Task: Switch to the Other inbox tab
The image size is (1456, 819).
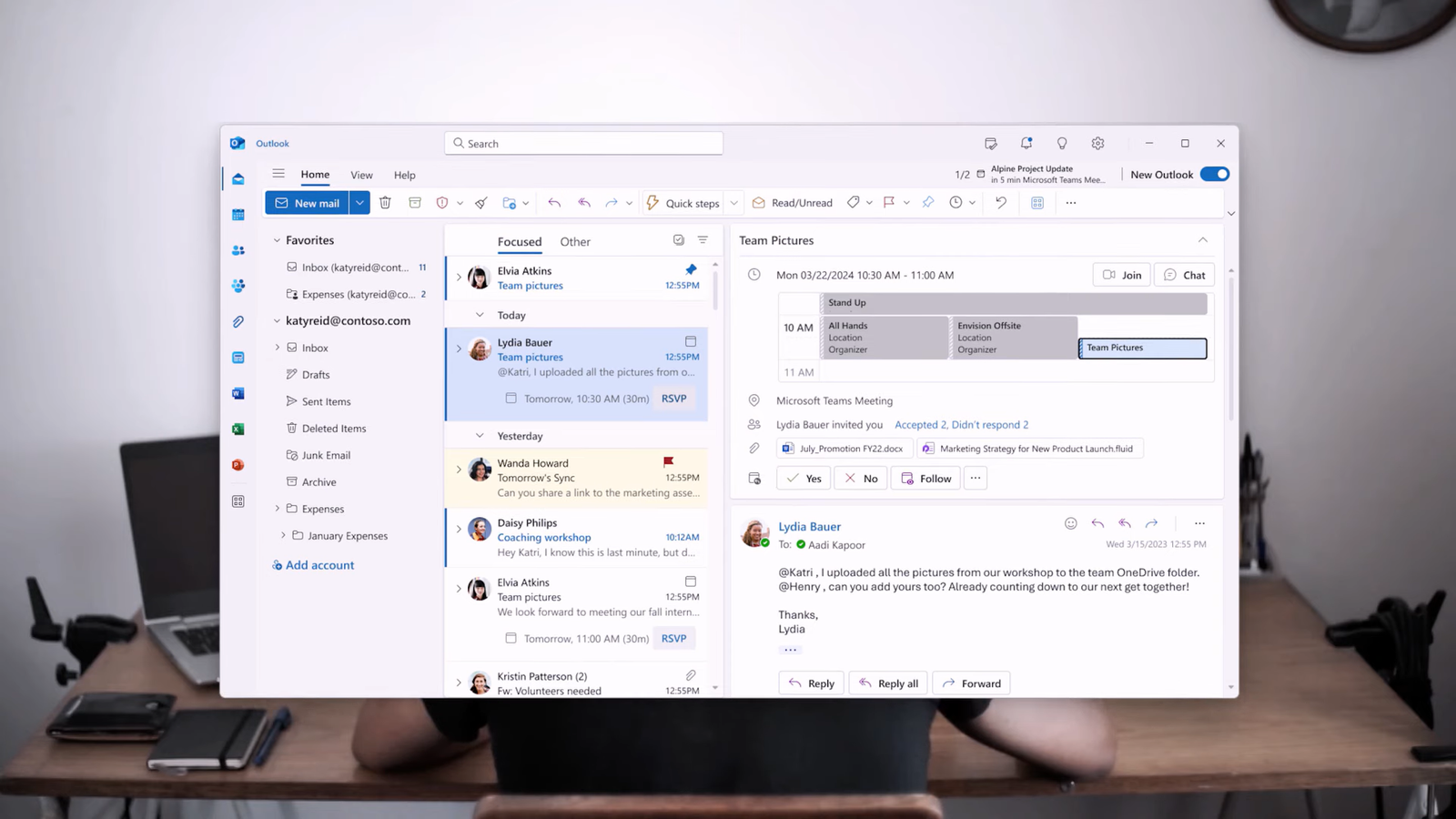Action: point(575,241)
